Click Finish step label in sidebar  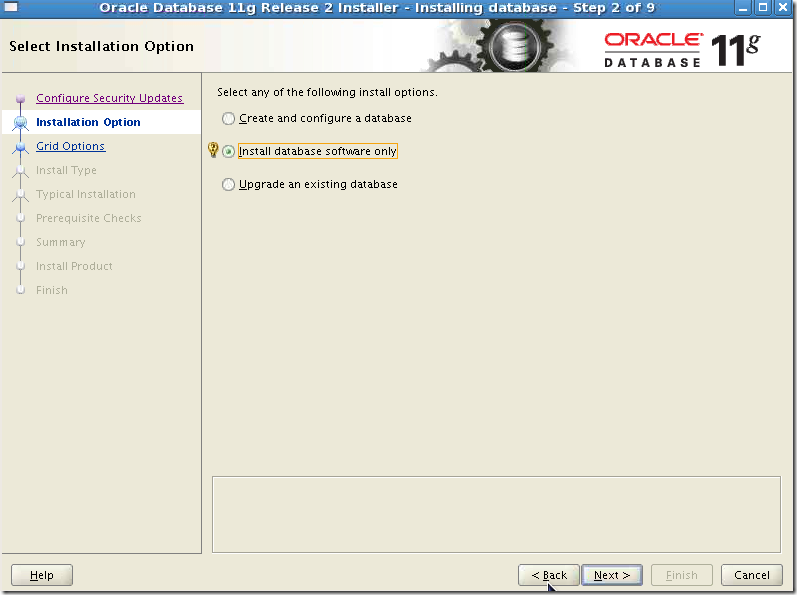pos(51,290)
